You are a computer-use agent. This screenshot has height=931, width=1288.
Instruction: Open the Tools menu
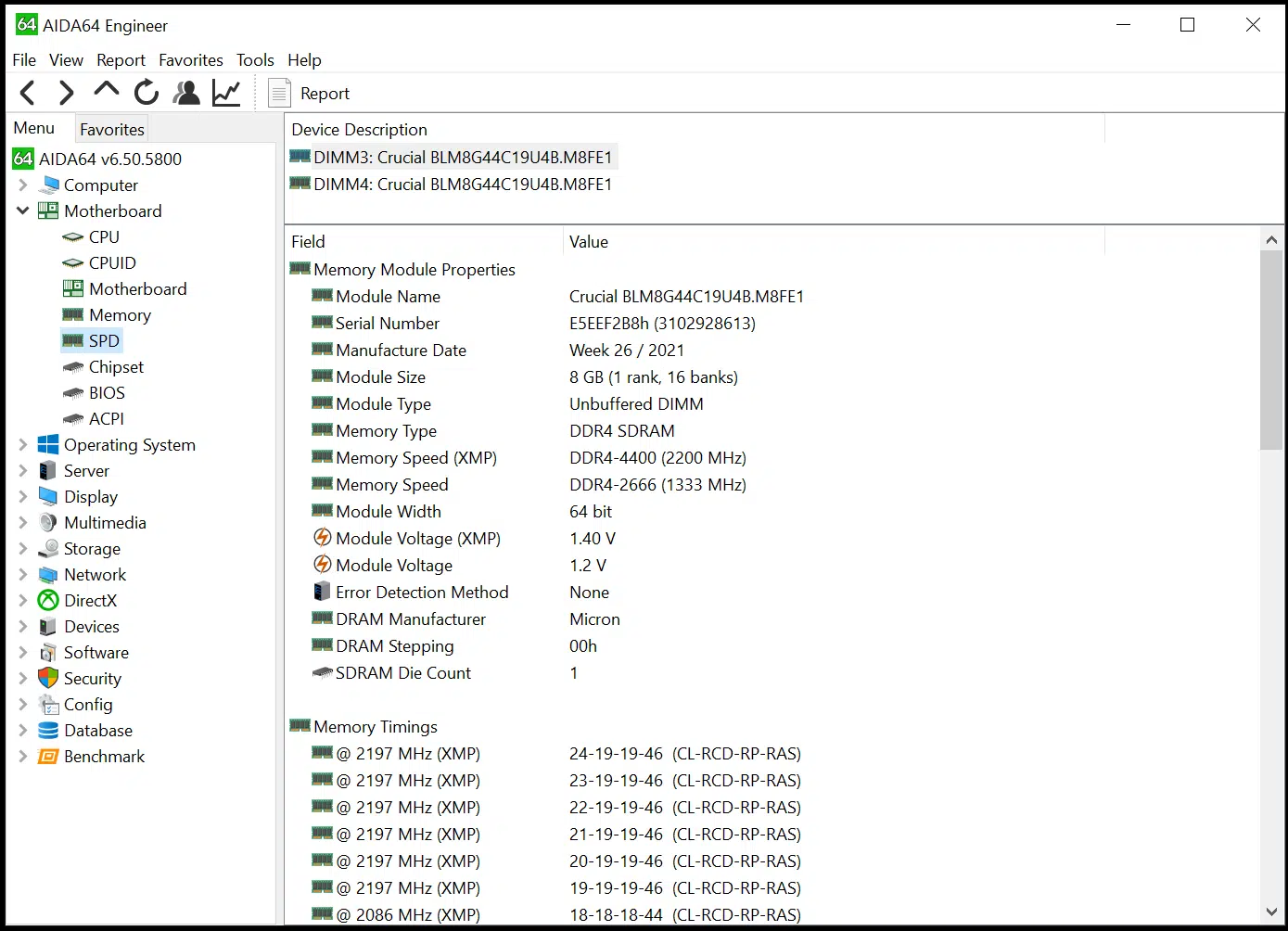pyautogui.click(x=255, y=60)
